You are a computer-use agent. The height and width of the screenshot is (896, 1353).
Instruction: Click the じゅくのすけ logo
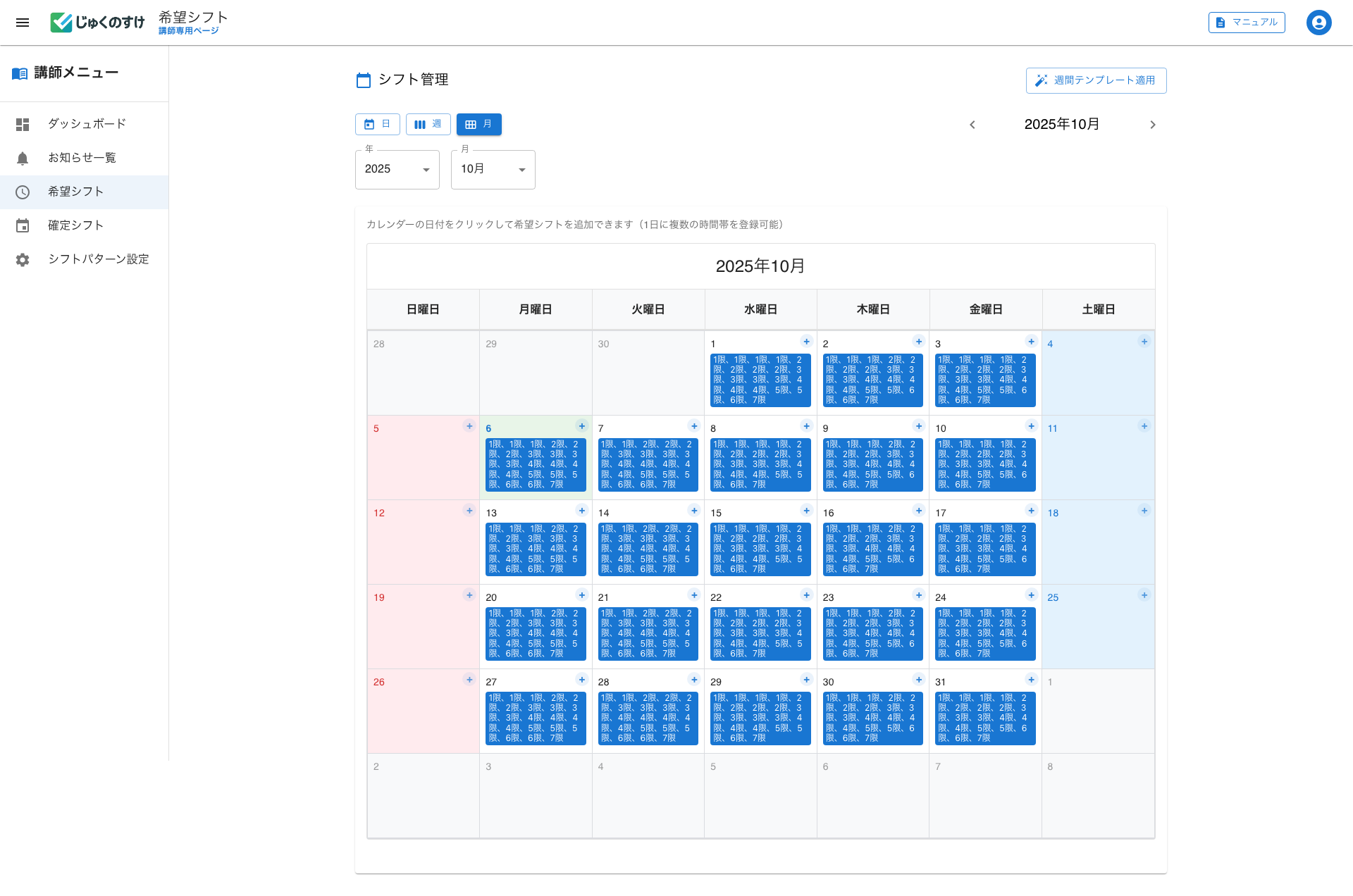point(97,23)
